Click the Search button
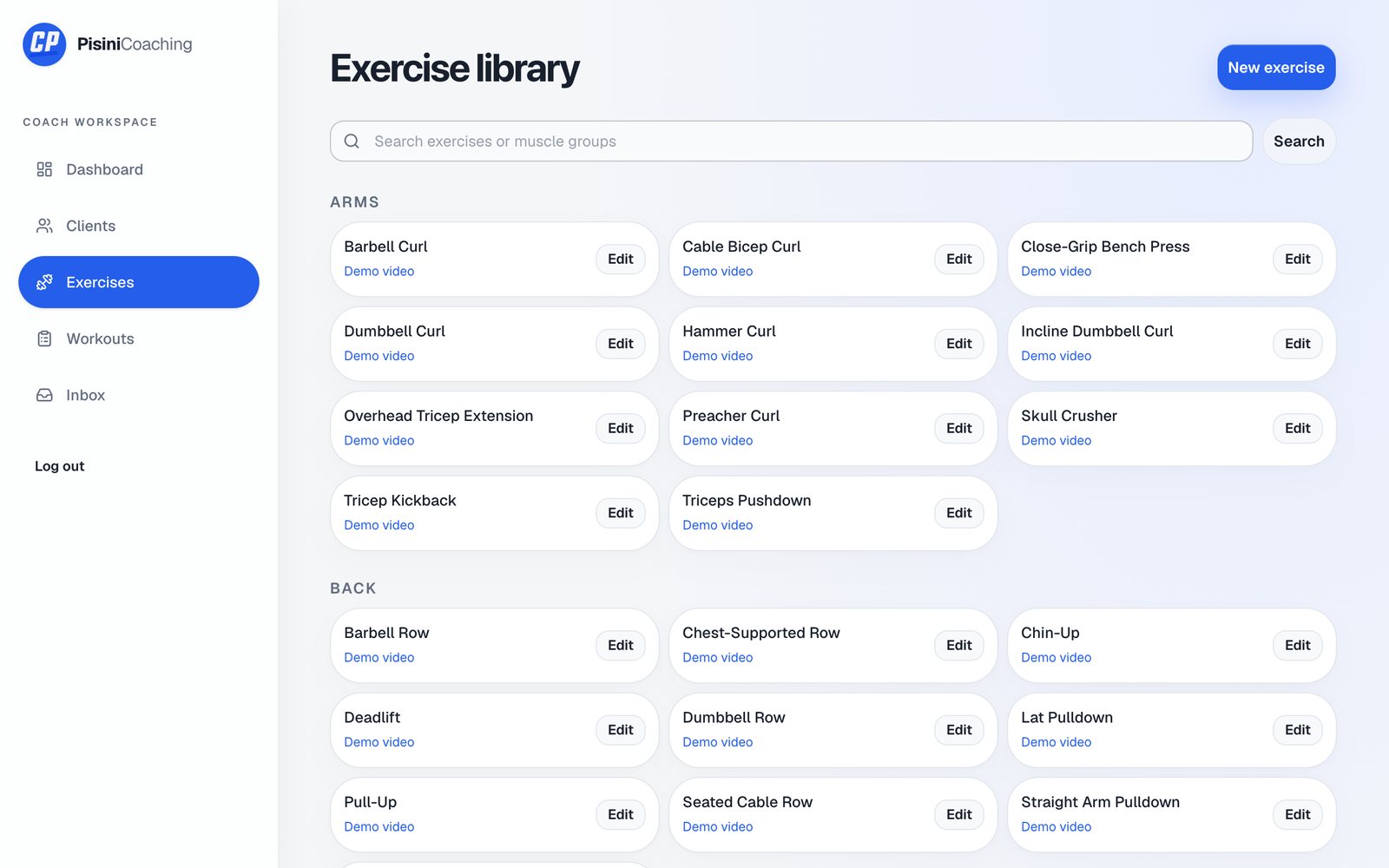The image size is (1389, 868). point(1299,141)
